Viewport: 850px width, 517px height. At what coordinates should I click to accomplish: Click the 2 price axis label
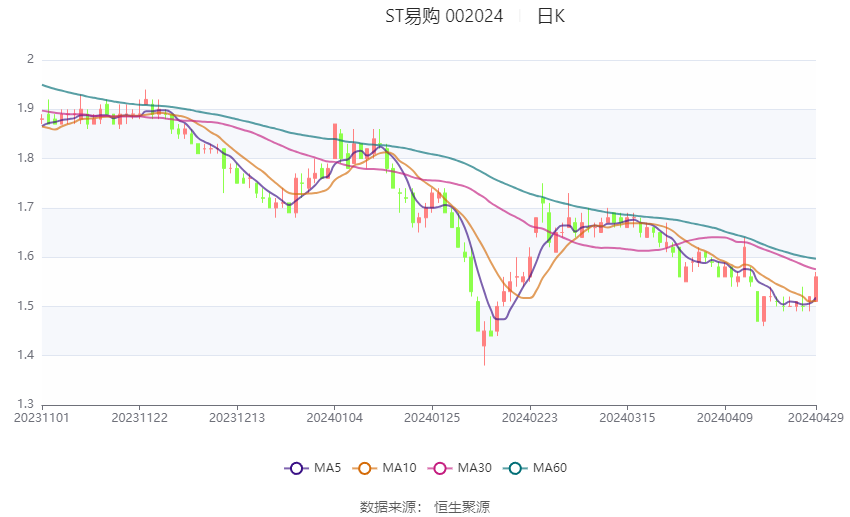click(x=30, y=59)
